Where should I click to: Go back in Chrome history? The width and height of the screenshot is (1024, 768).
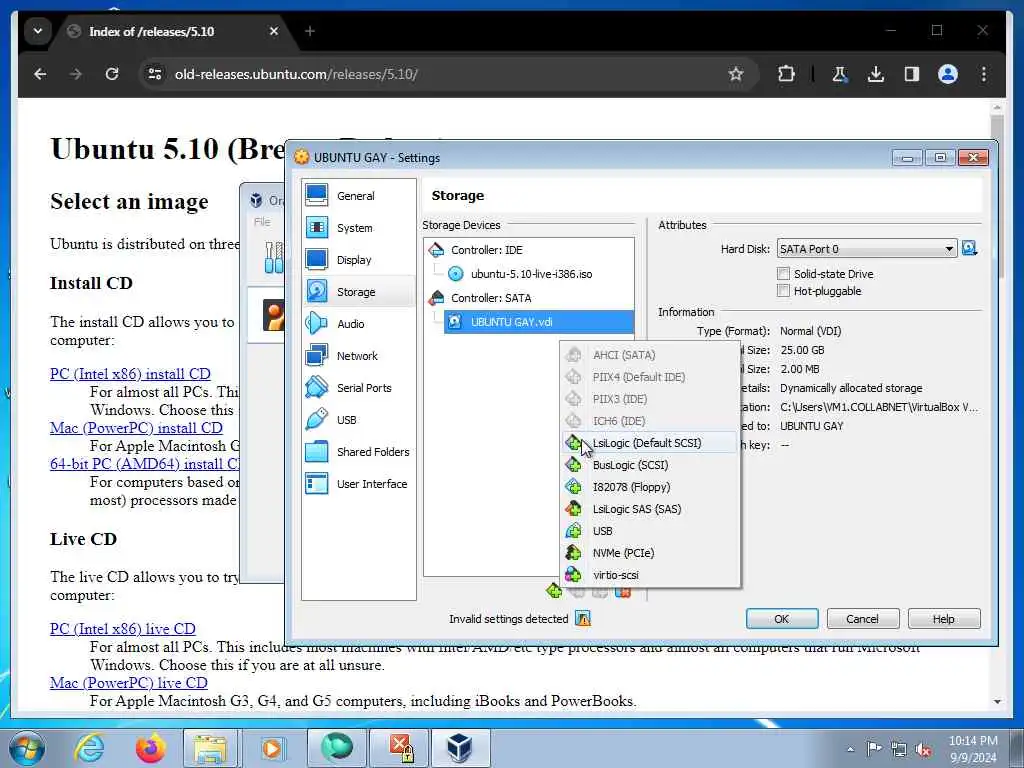click(x=40, y=74)
